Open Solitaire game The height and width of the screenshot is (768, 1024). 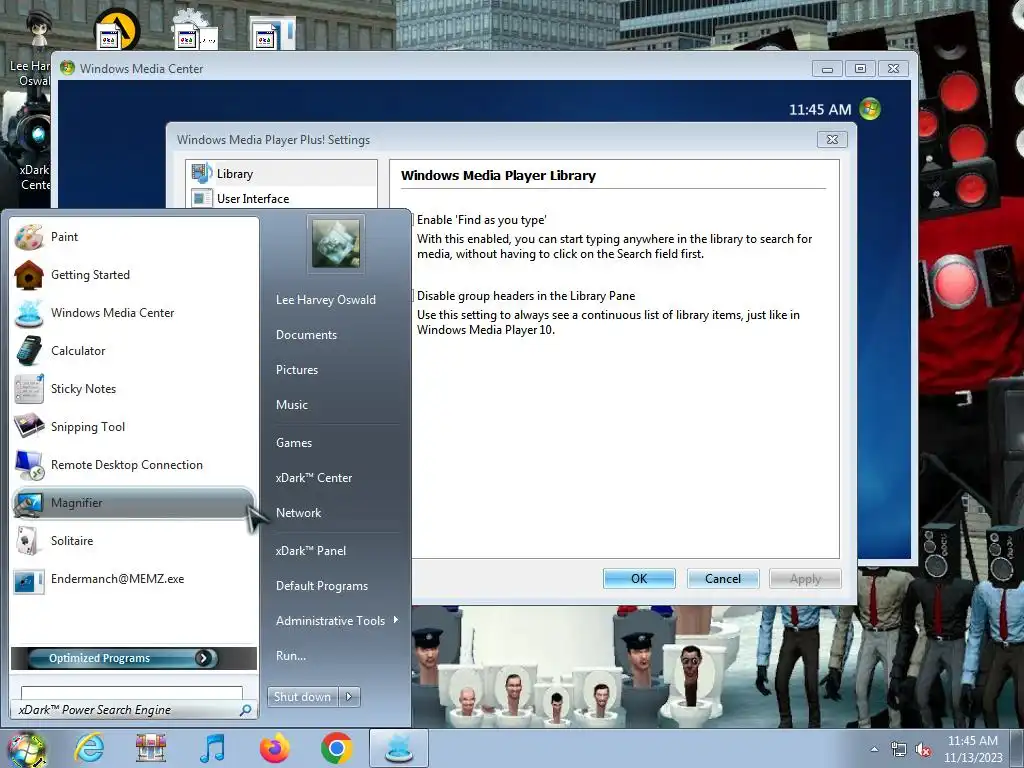pos(134,541)
